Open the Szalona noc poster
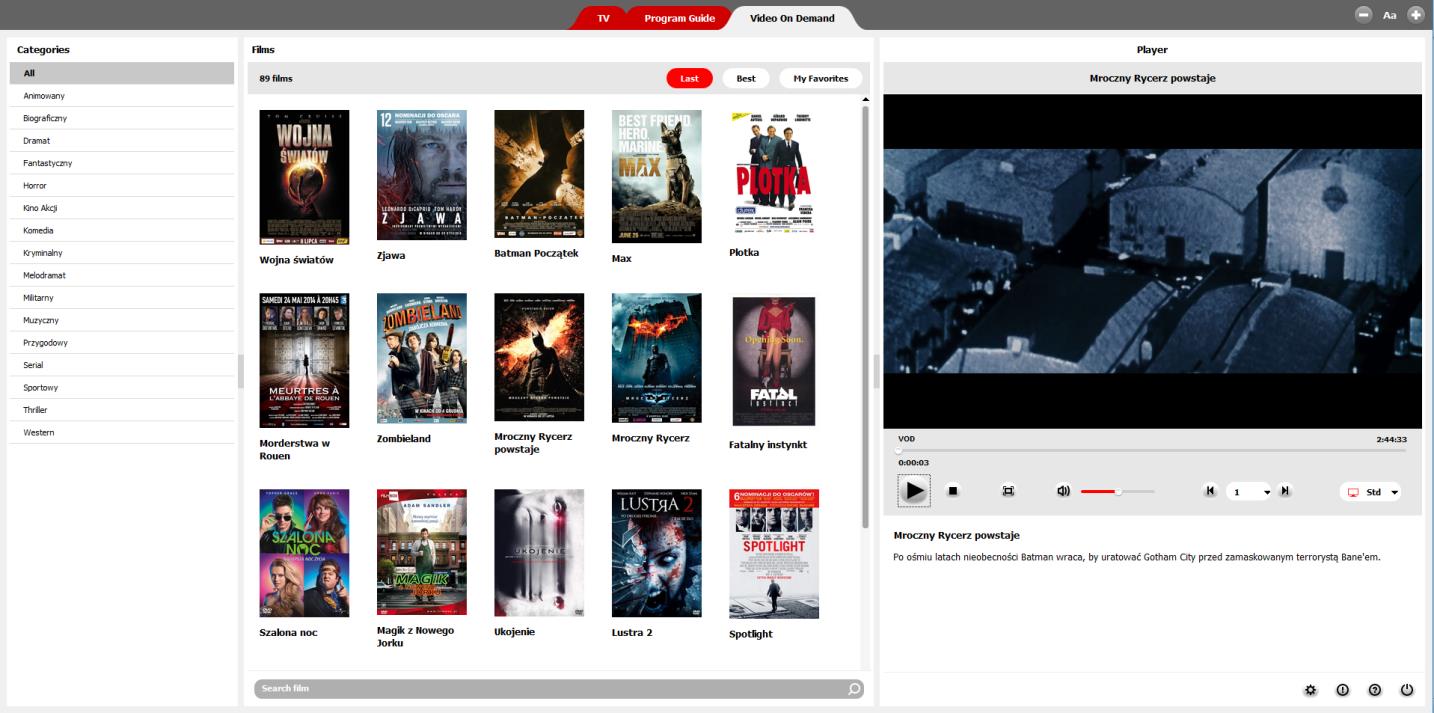The width and height of the screenshot is (1434, 713). coord(304,553)
